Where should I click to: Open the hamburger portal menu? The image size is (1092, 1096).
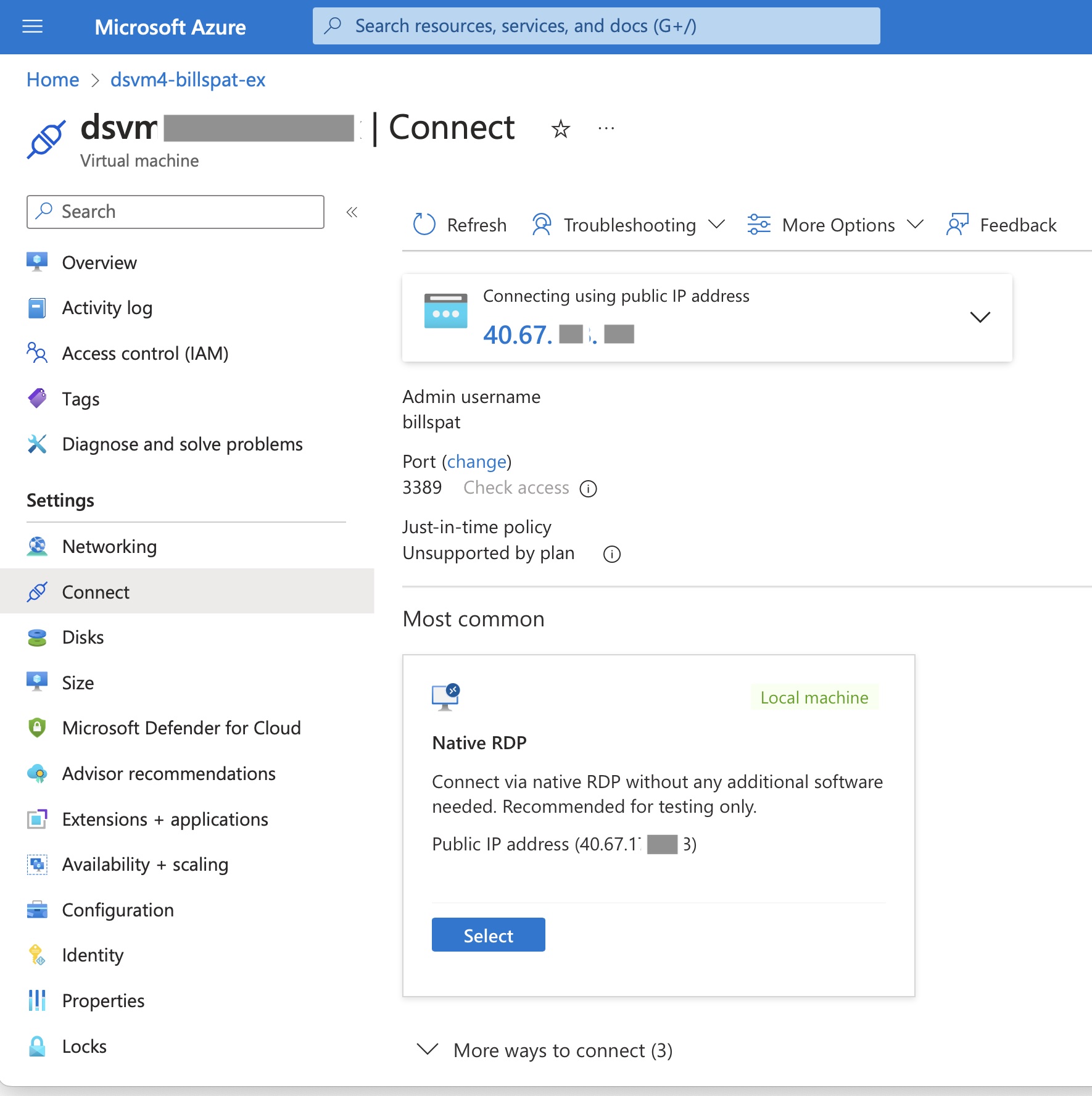[32, 27]
